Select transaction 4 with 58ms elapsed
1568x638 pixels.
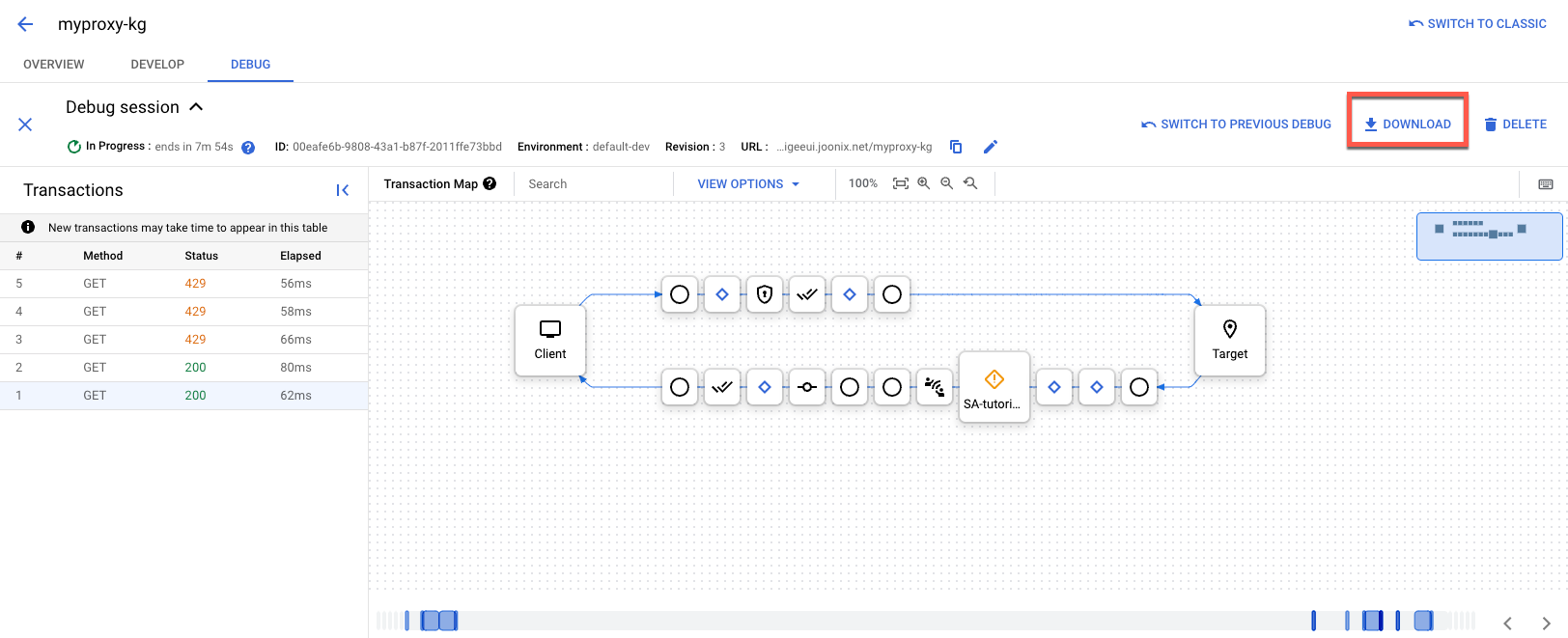pos(183,312)
